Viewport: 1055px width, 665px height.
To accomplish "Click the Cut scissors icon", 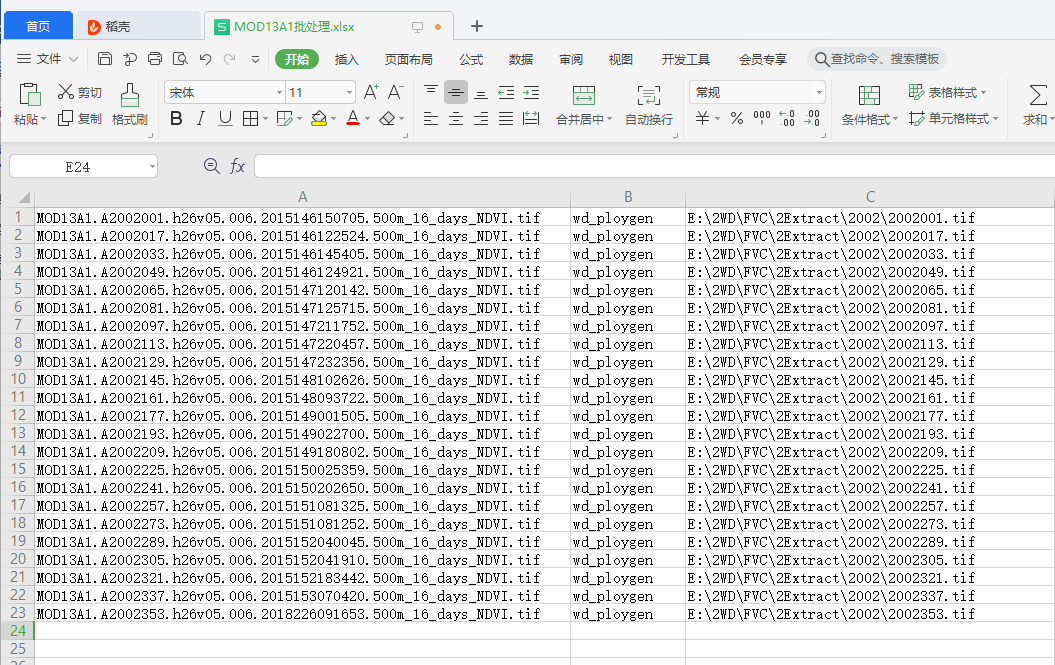I will [65, 92].
